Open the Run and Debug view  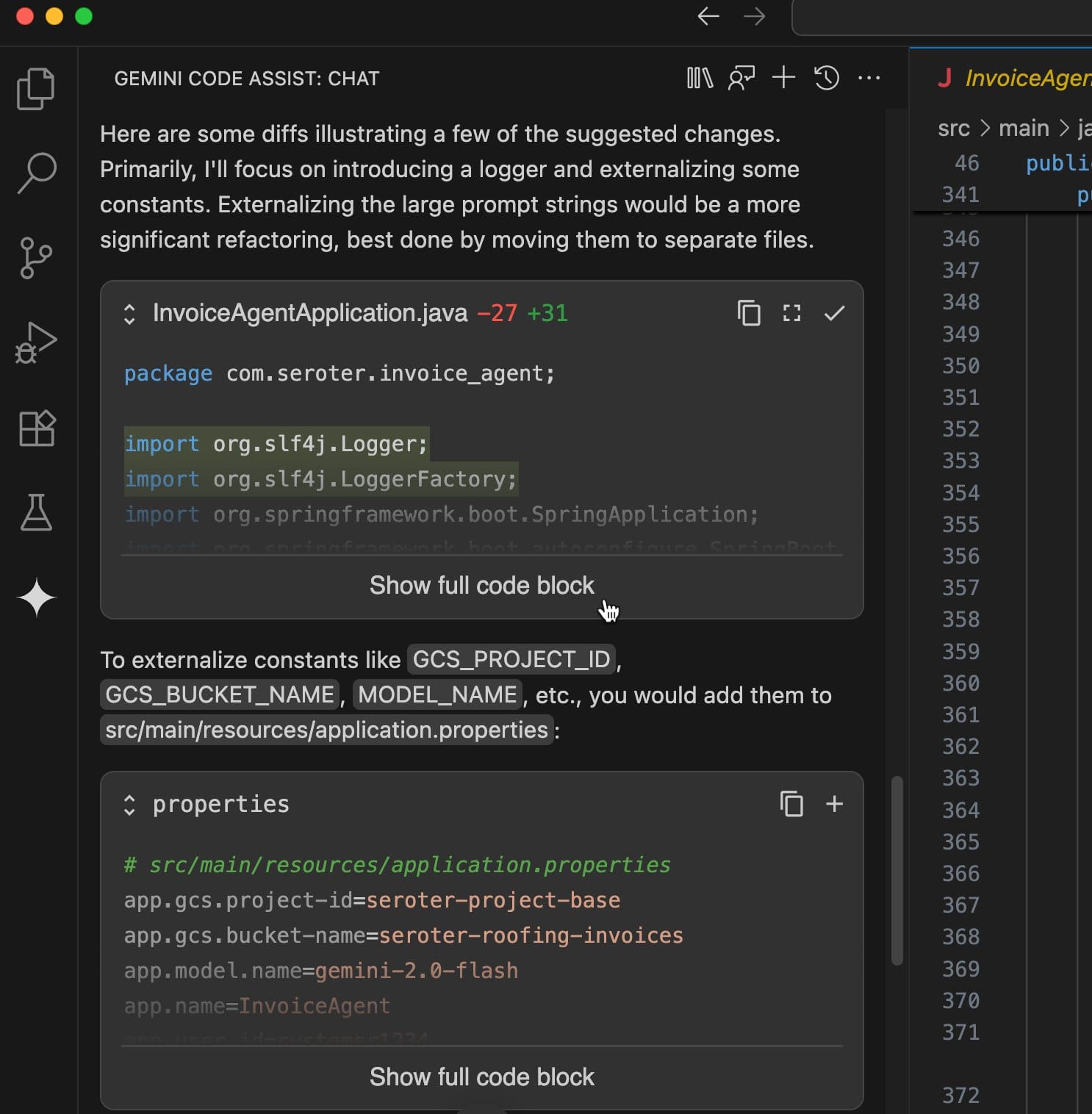pos(36,342)
